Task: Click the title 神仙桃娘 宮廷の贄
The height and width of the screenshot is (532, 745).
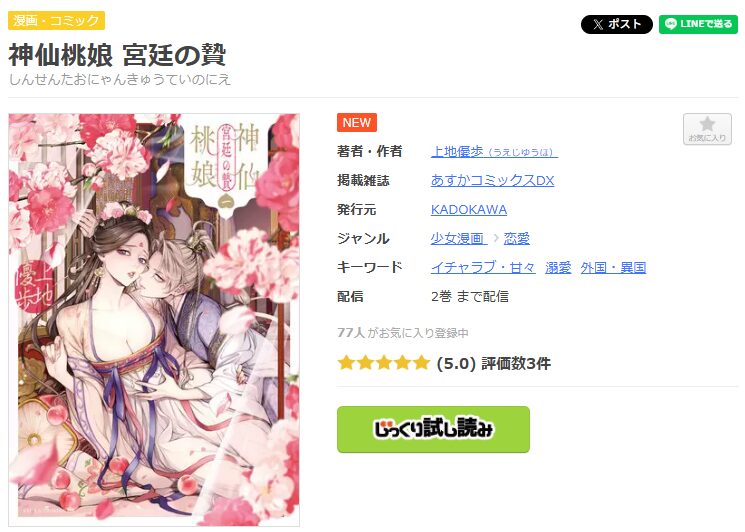Action: pyautogui.click(x=117, y=55)
